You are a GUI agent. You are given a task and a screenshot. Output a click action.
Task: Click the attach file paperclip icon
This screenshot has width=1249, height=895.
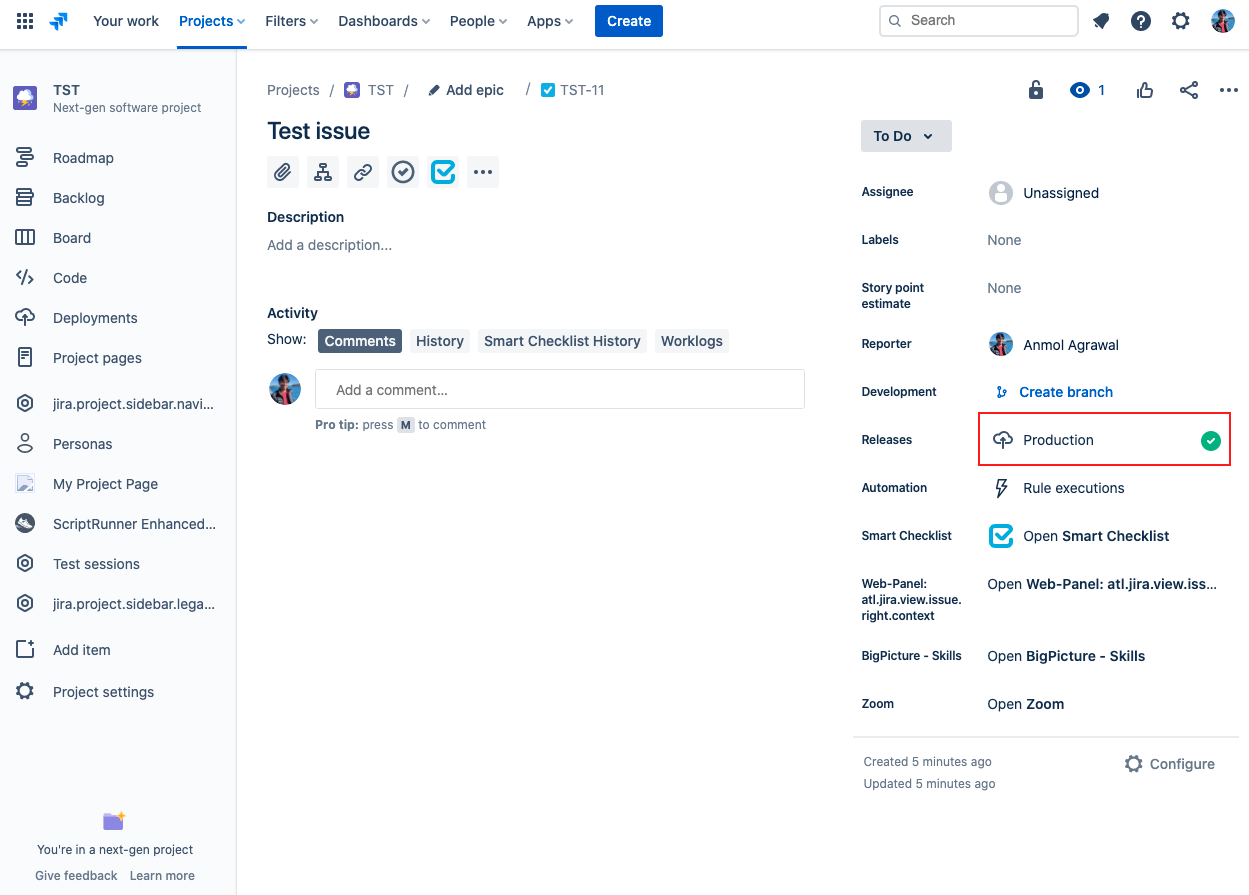pos(283,172)
